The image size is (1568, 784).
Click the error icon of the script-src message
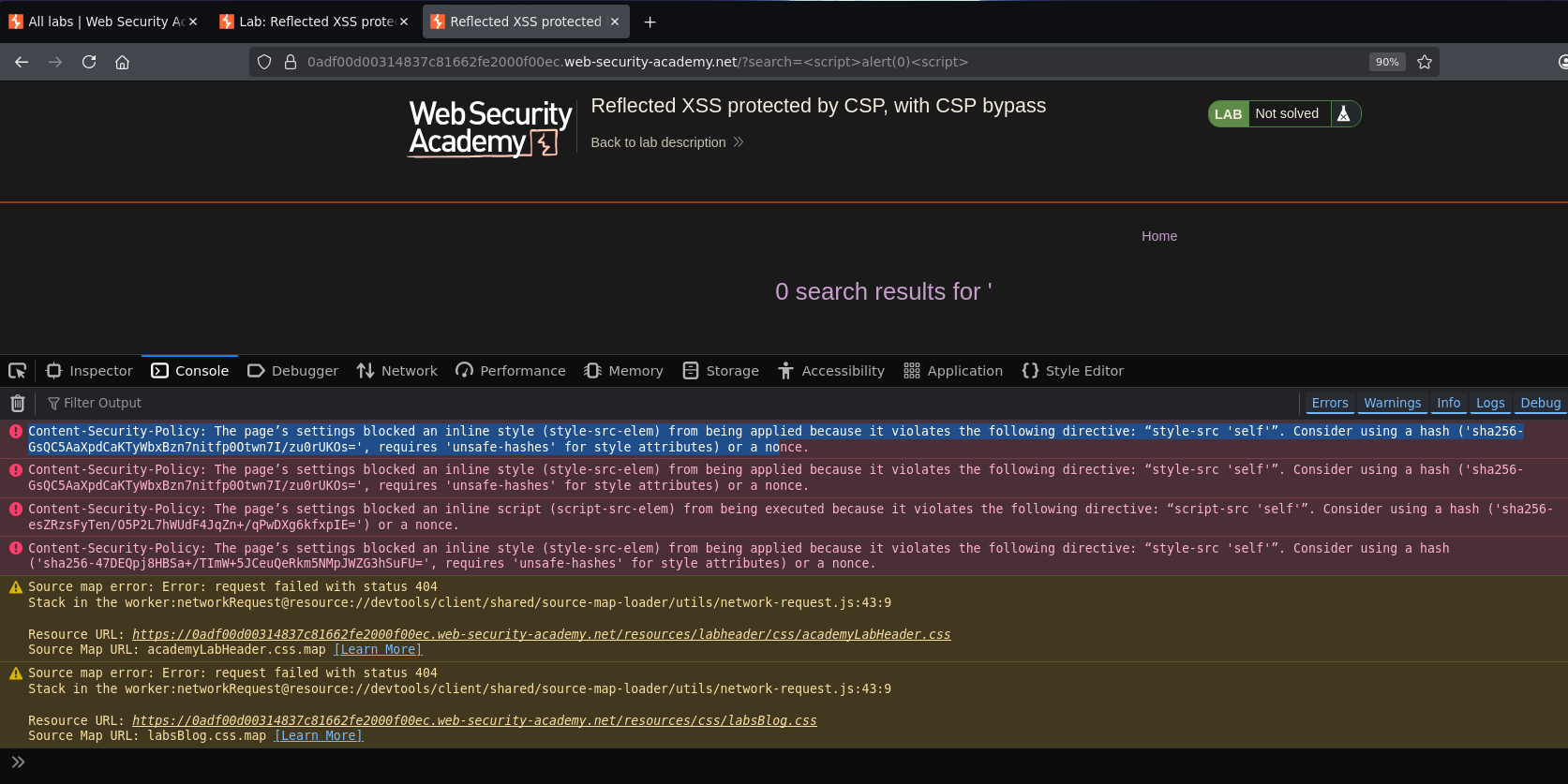(16, 509)
